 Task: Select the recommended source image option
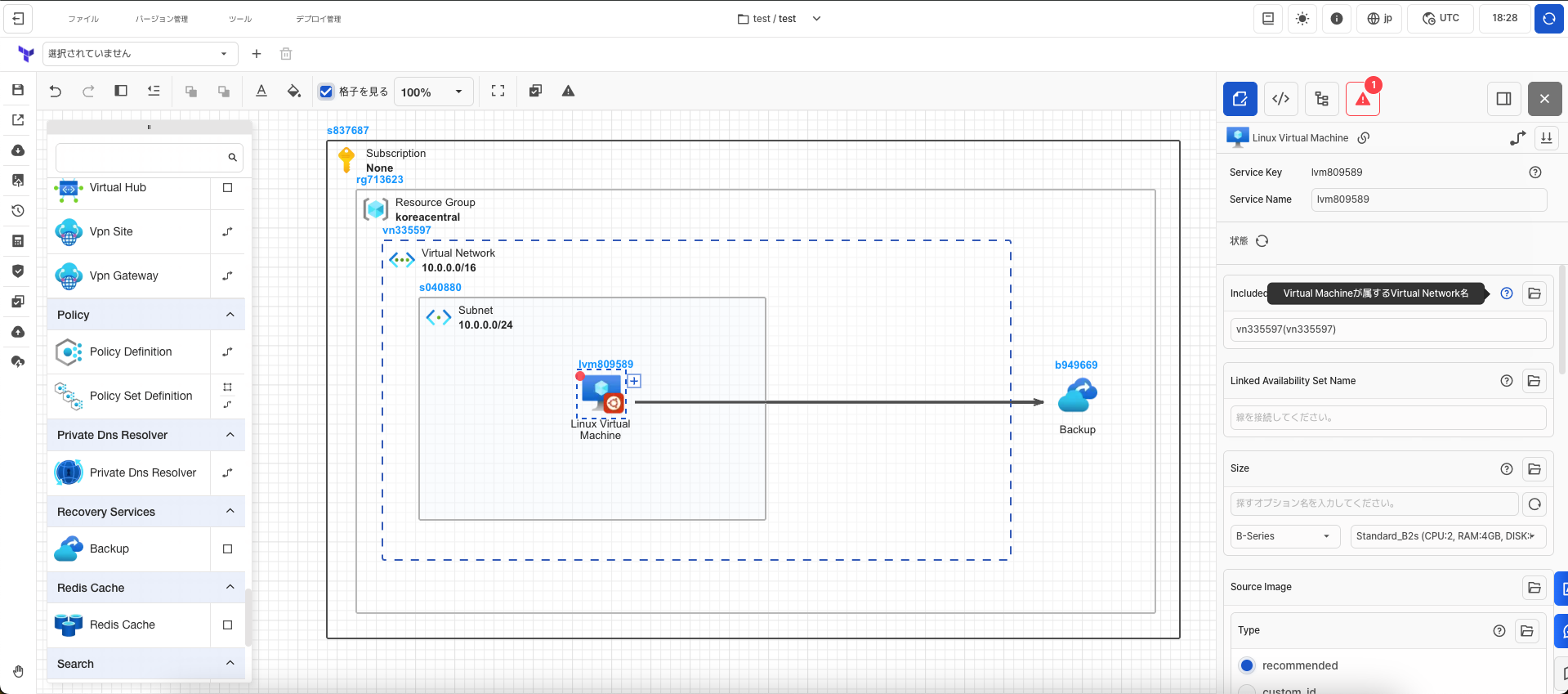click(1247, 665)
